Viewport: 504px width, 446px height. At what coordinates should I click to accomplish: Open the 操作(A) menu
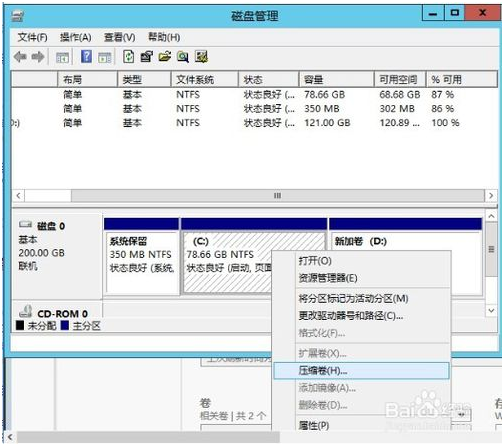(76, 37)
